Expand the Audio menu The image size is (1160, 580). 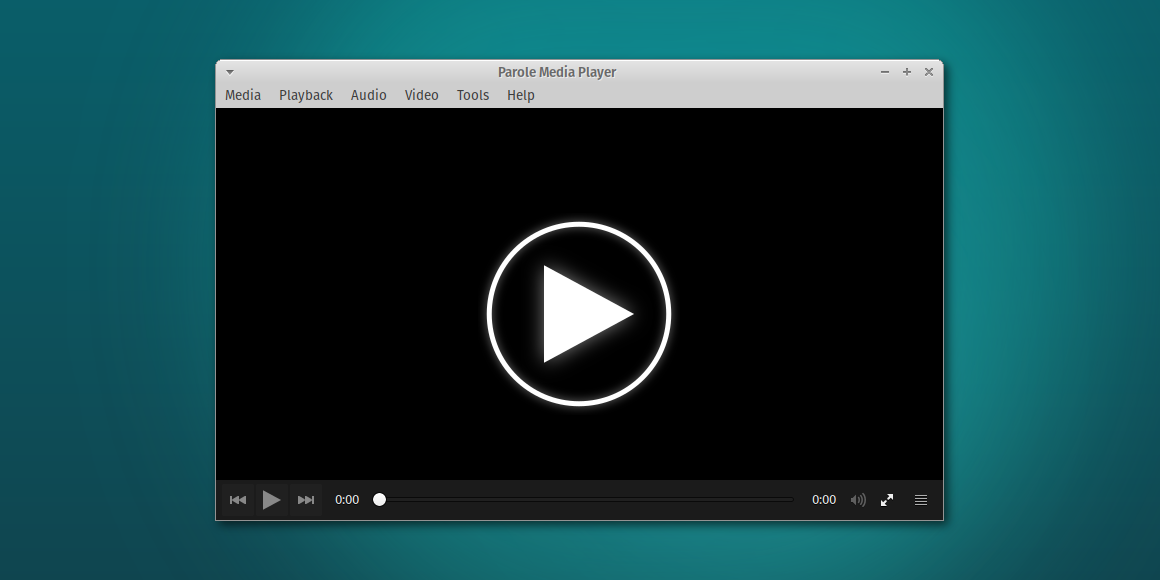coord(368,95)
